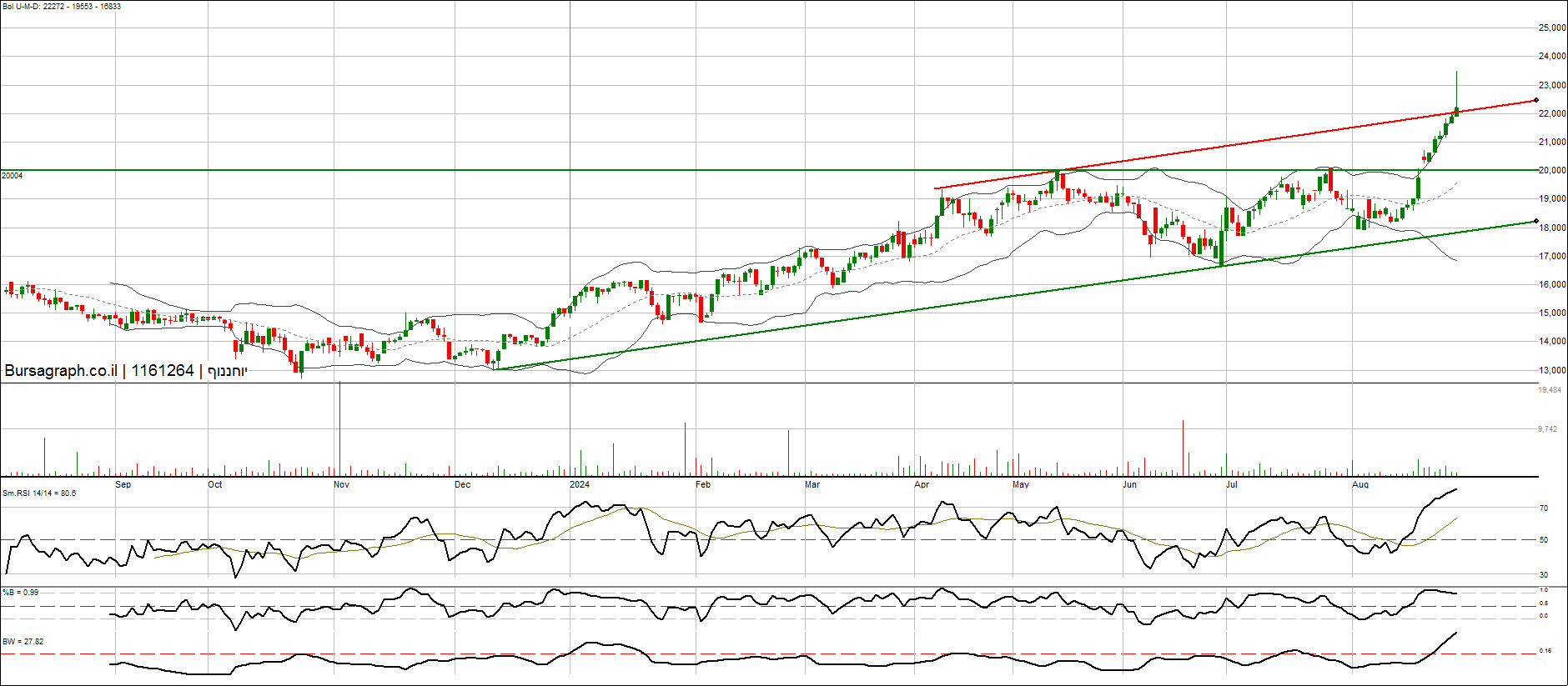Viewport: 1568px width, 686px height.
Task: Click the Dec month label
Action: click(x=462, y=485)
